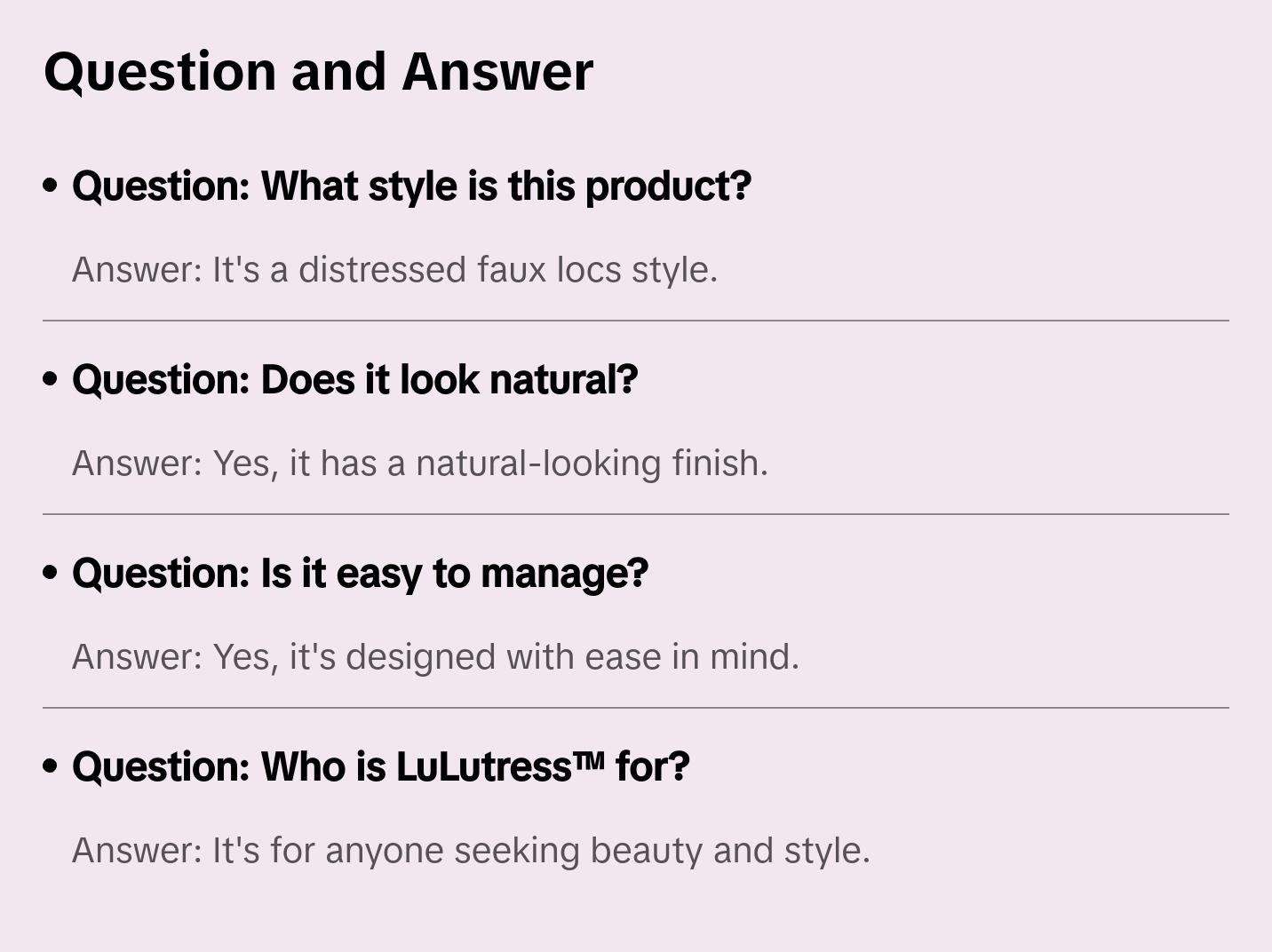Click the bullet beside the product style question
The width and height of the screenshot is (1272, 952).
51,186
